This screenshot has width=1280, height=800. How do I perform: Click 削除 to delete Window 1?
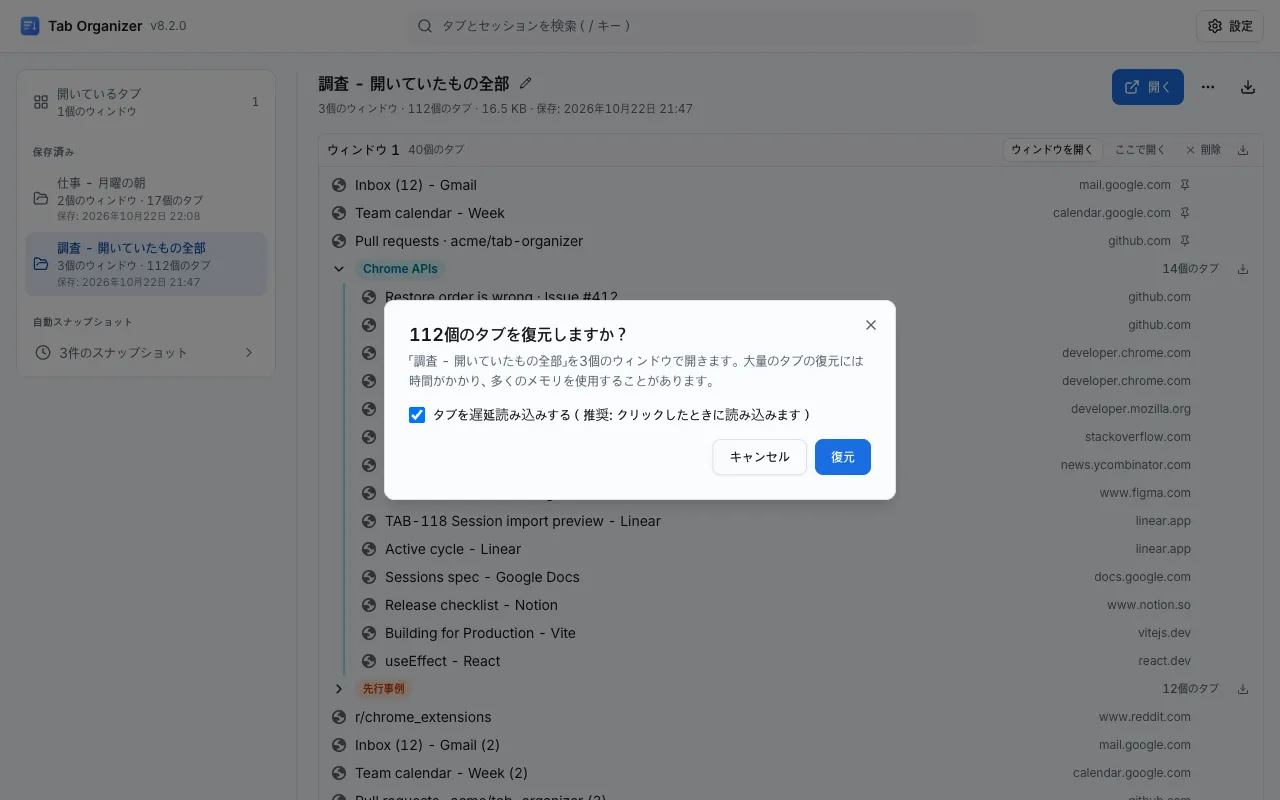click(1203, 150)
